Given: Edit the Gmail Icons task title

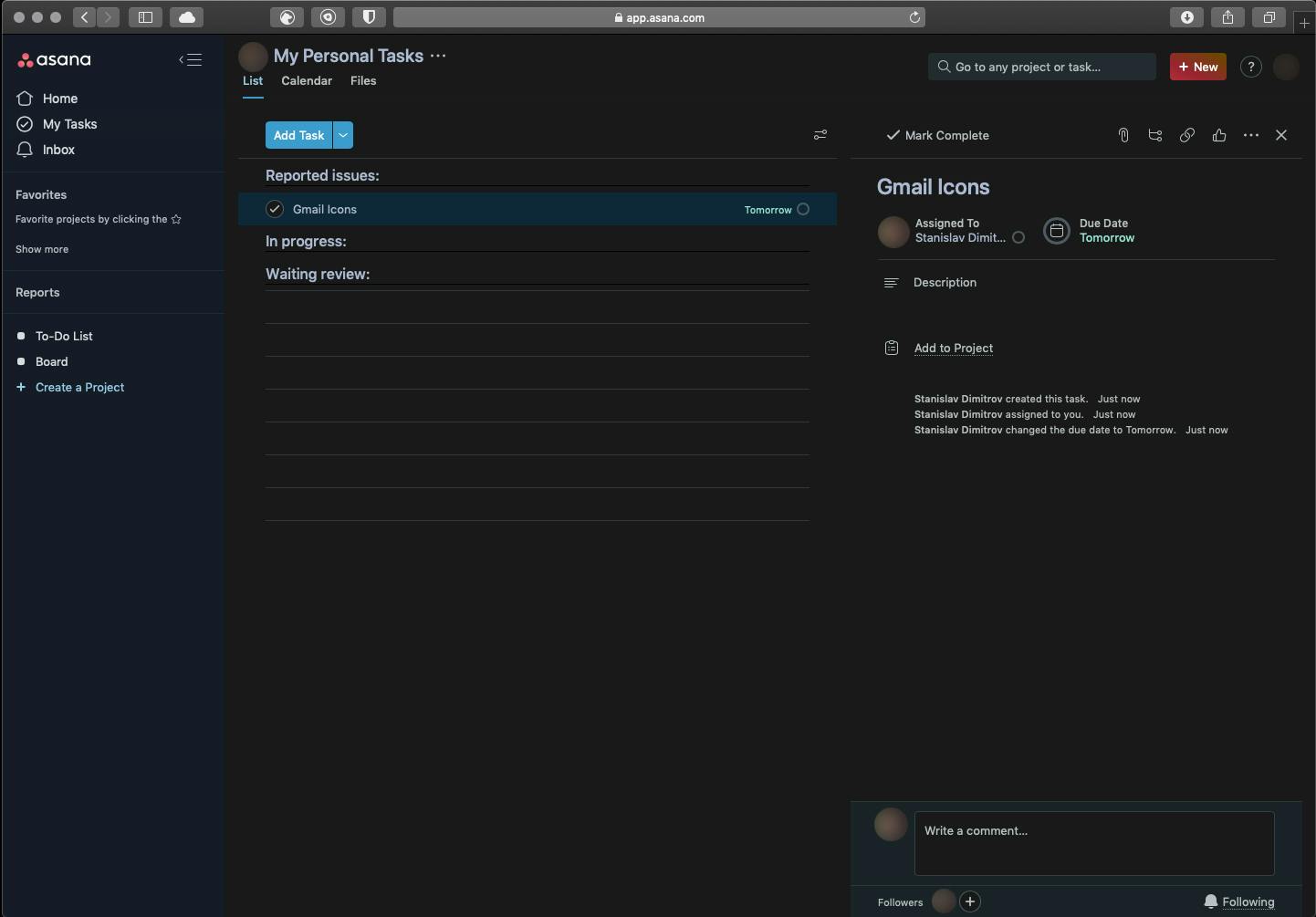Looking at the screenshot, I should (933, 187).
